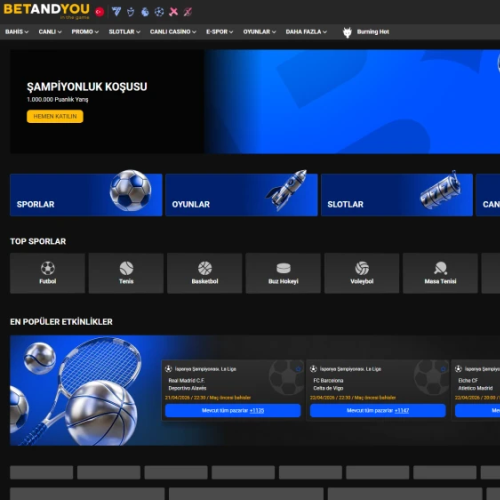
Task: Open all markets for Real Madrid match
Action: coord(233,411)
